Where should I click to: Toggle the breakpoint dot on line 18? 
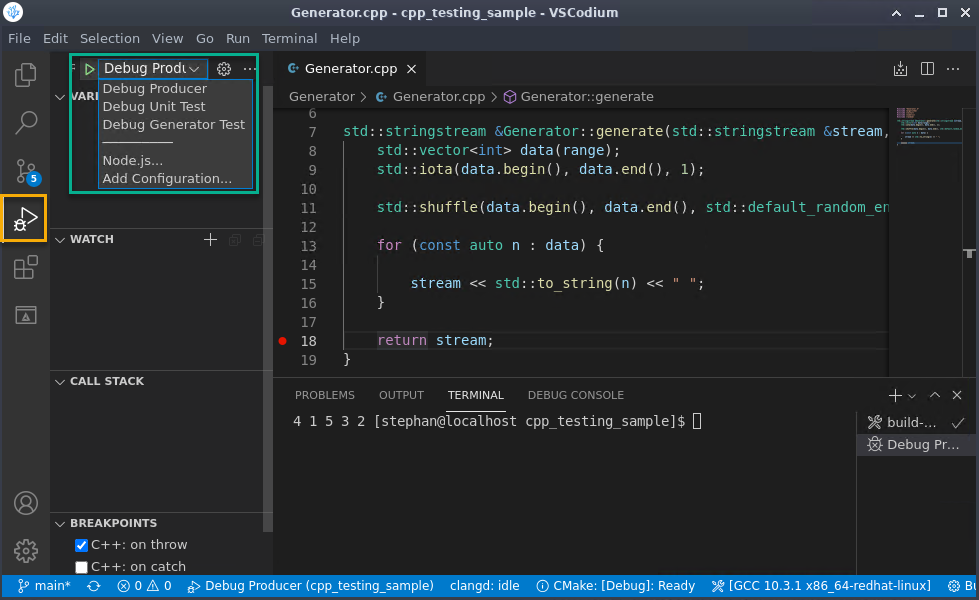click(x=282, y=340)
